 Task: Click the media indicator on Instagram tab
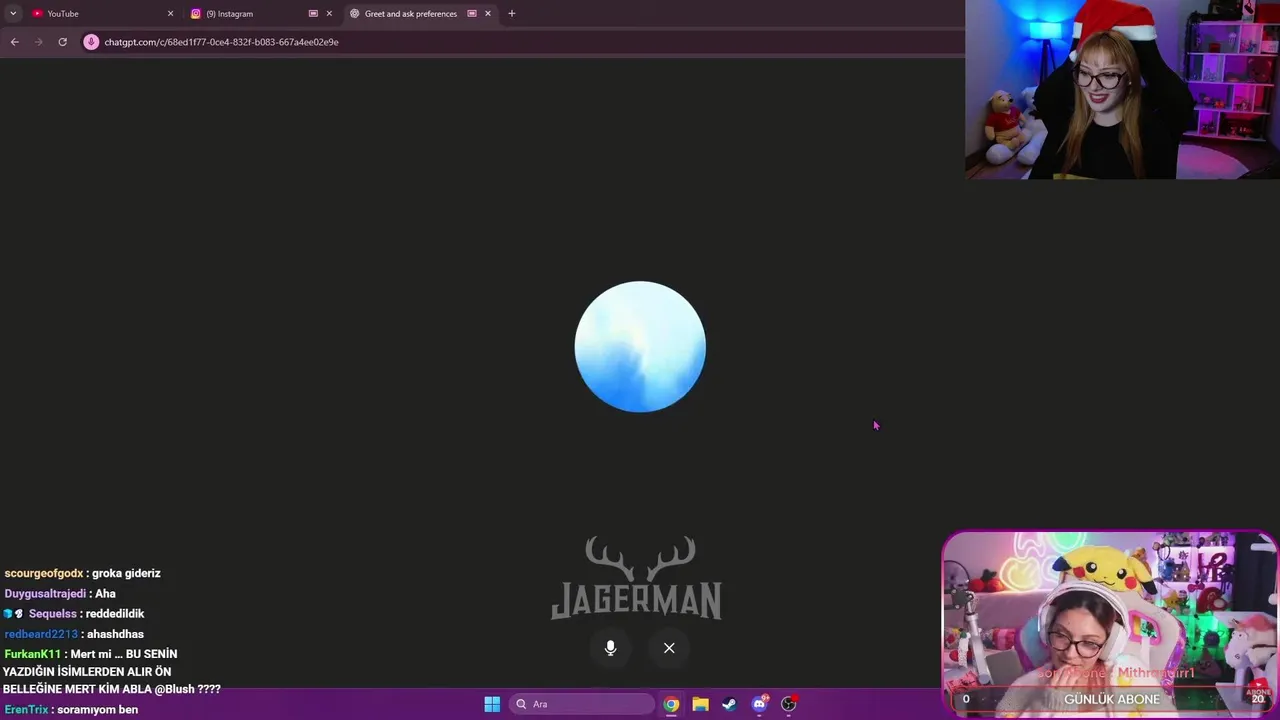pyautogui.click(x=313, y=14)
